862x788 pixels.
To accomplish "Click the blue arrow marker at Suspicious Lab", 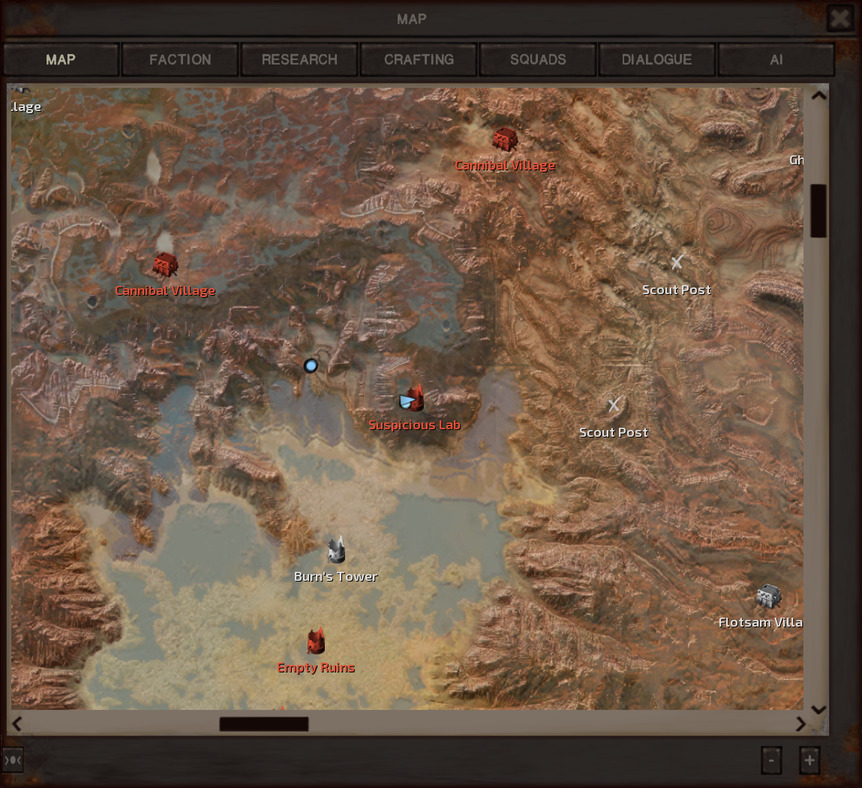I will (x=406, y=401).
